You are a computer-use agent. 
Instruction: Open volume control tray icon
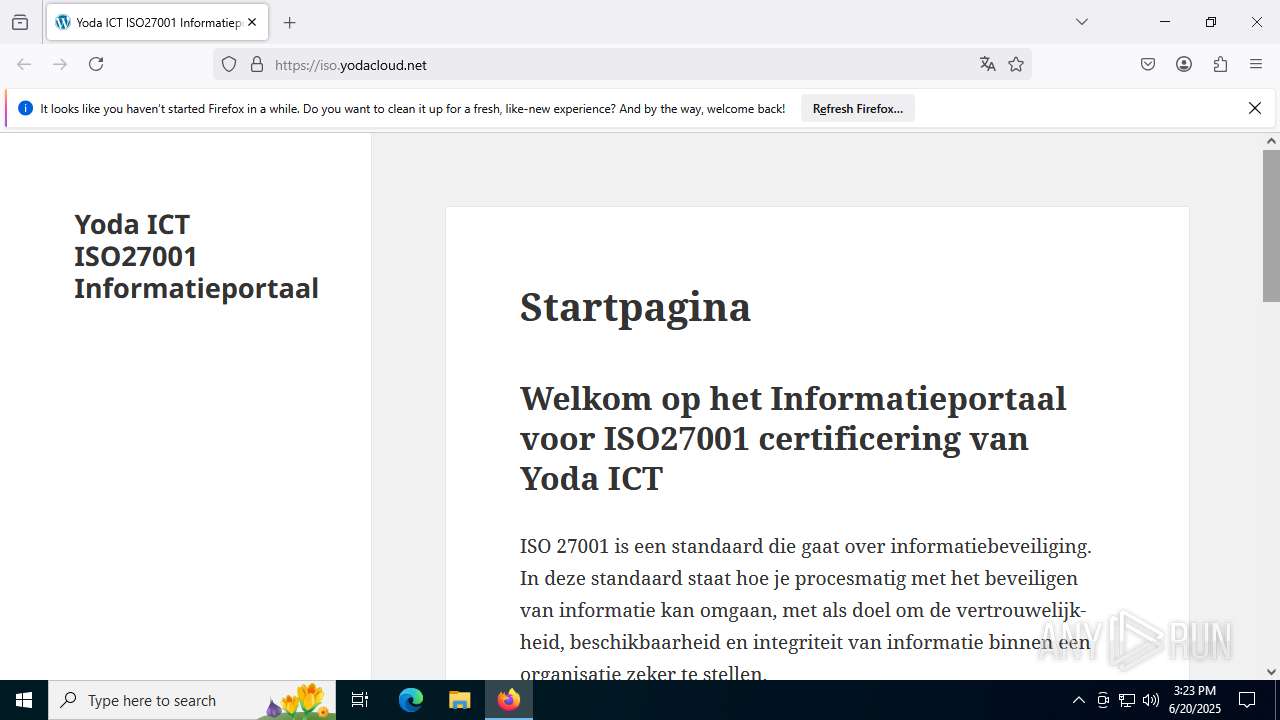pyautogui.click(x=1151, y=700)
